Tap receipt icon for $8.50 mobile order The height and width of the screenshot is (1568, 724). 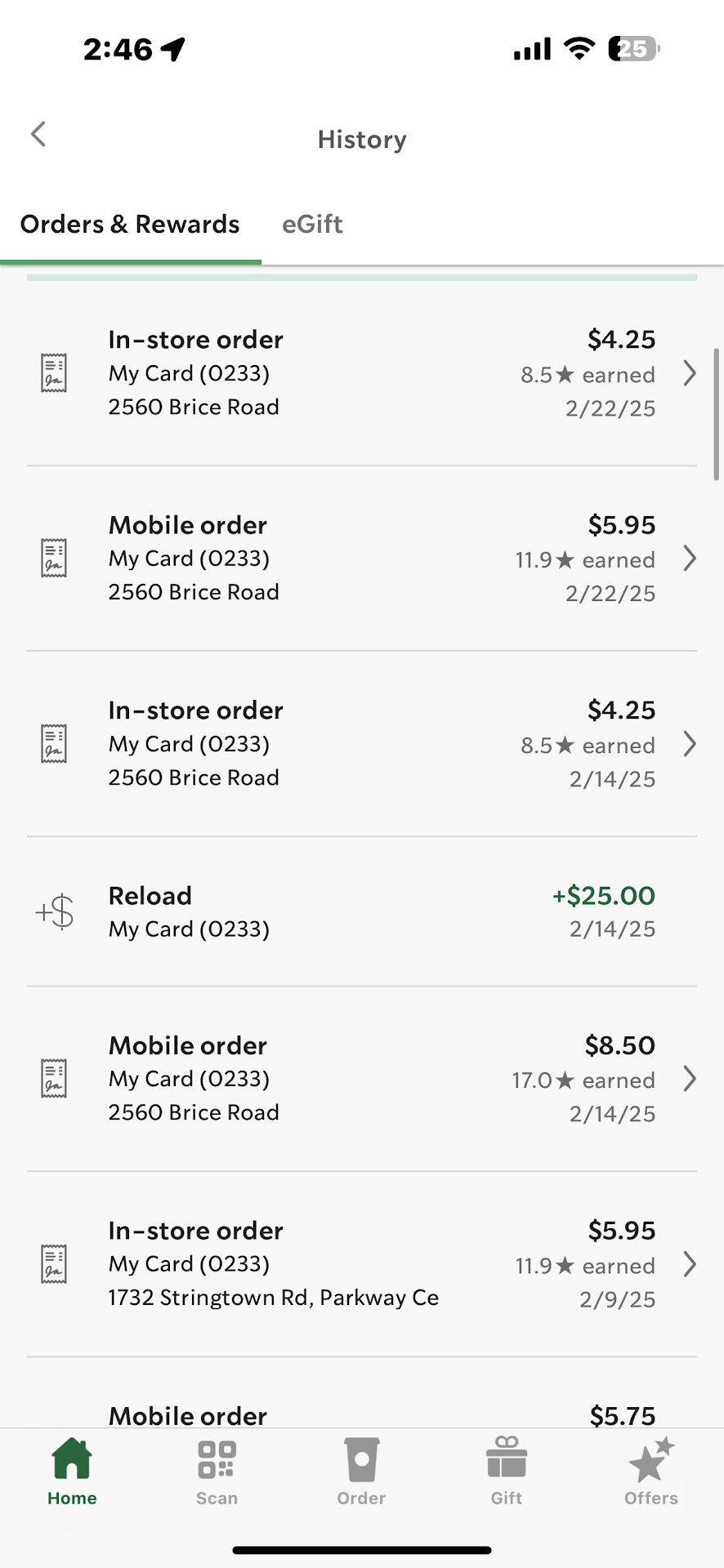(x=54, y=1079)
